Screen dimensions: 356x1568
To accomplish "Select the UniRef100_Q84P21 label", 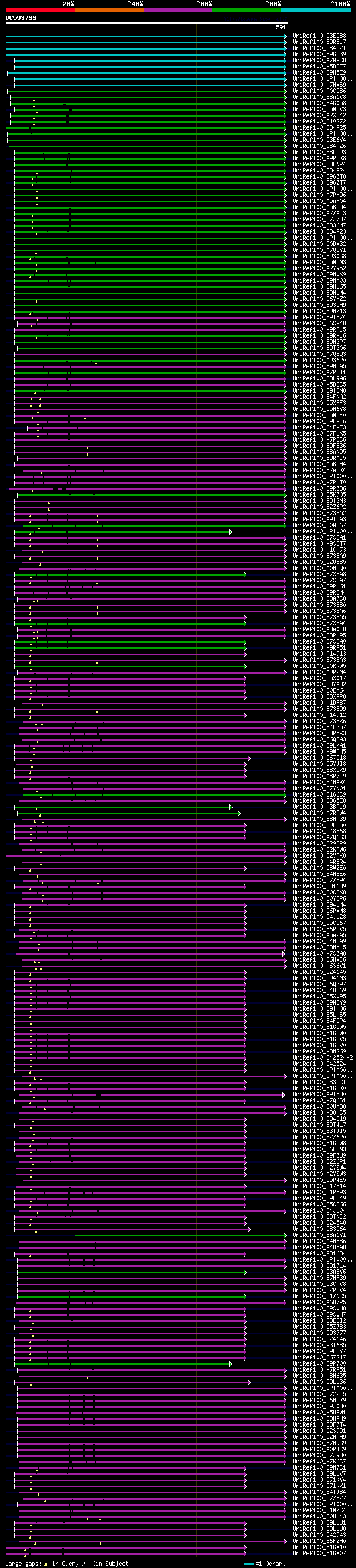I will (x=319, y=48).
